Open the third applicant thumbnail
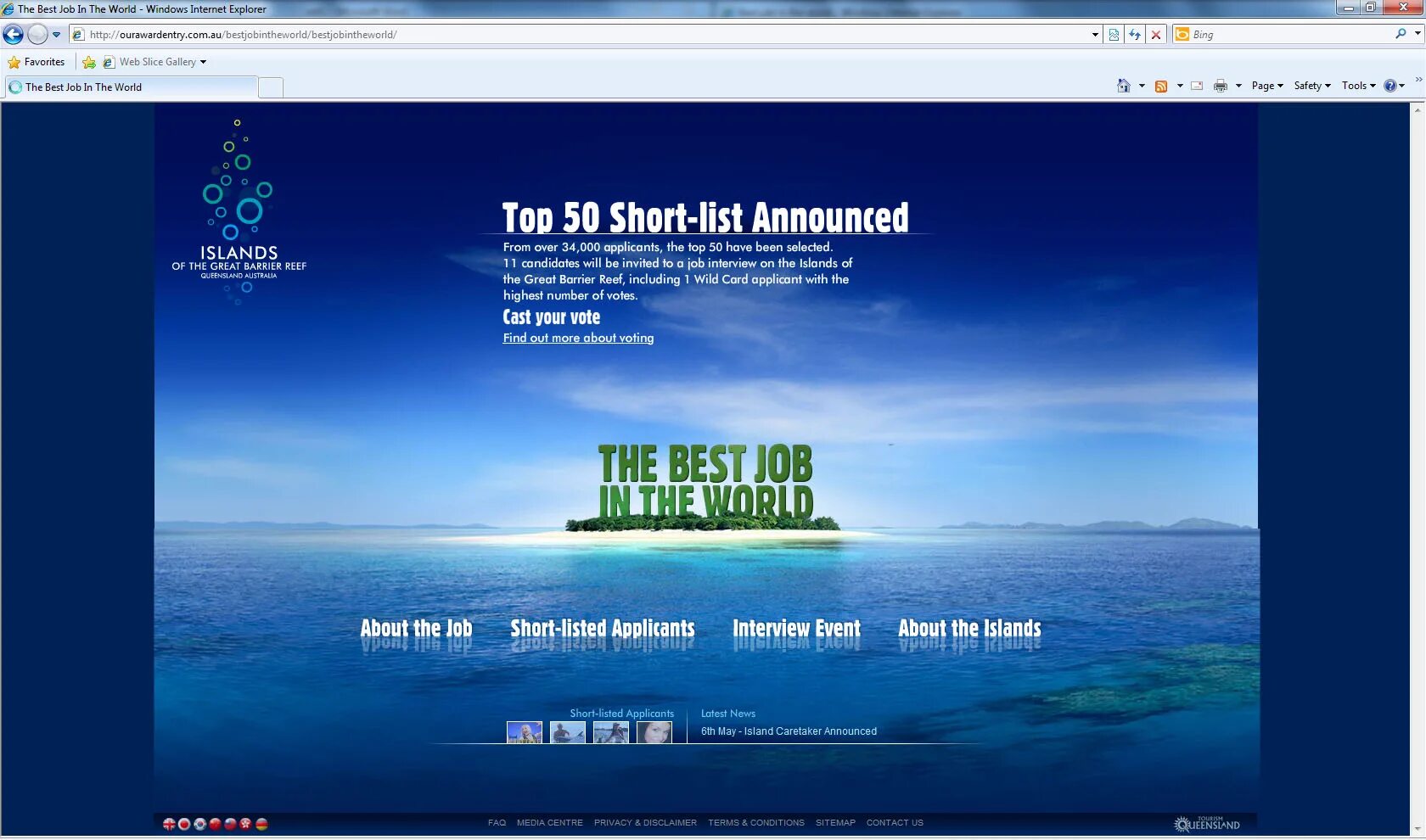Screen dimensions: 1426x840 (x=611, y=732)
